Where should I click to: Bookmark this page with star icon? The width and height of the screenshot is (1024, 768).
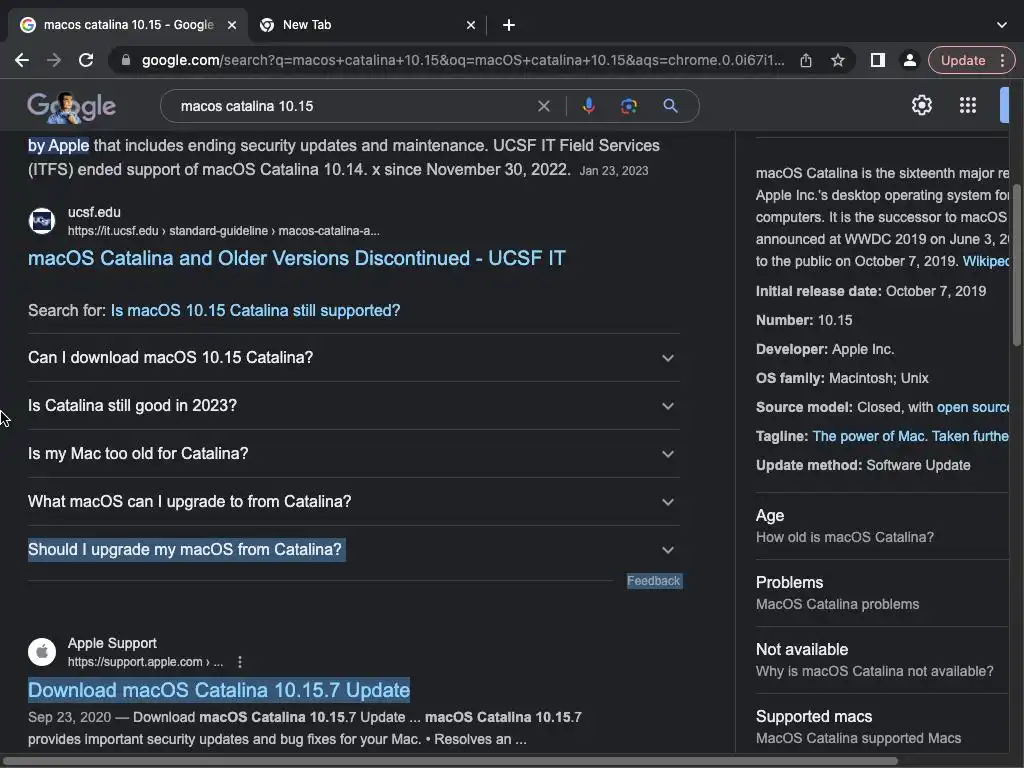pos(838,60)
